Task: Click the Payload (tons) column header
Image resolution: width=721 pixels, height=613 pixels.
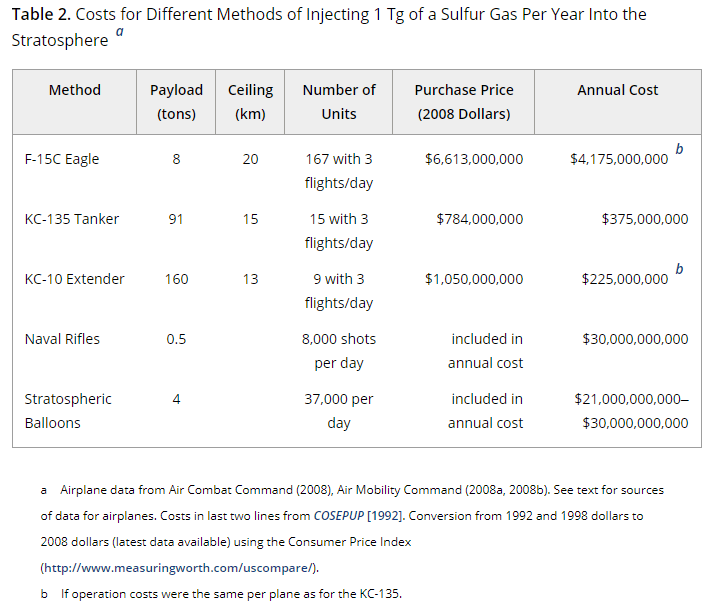Action: (176, 101)
